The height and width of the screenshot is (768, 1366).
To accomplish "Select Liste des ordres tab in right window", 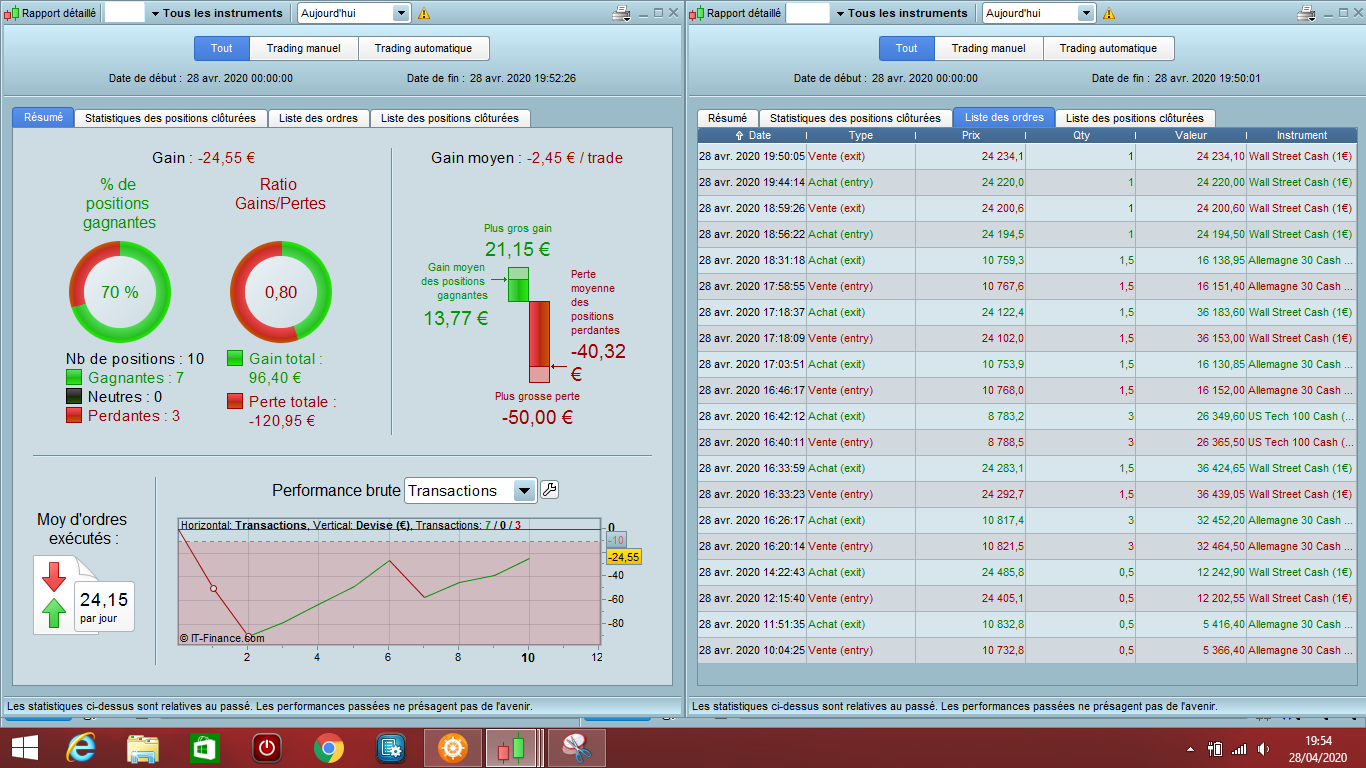I will click(x=1004, y=117).
